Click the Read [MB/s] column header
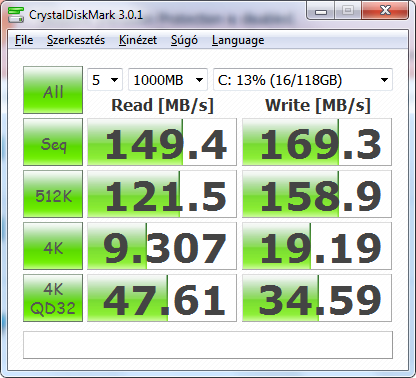 click(162, 105)
